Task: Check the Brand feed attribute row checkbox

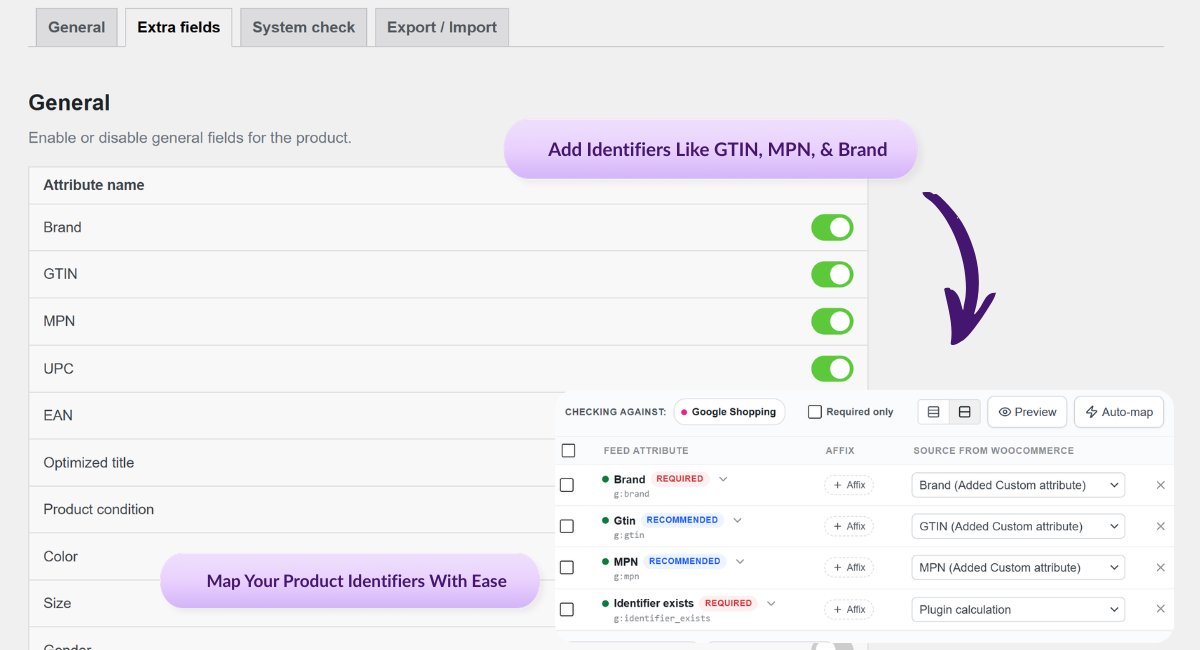Action: coord(567,485)
